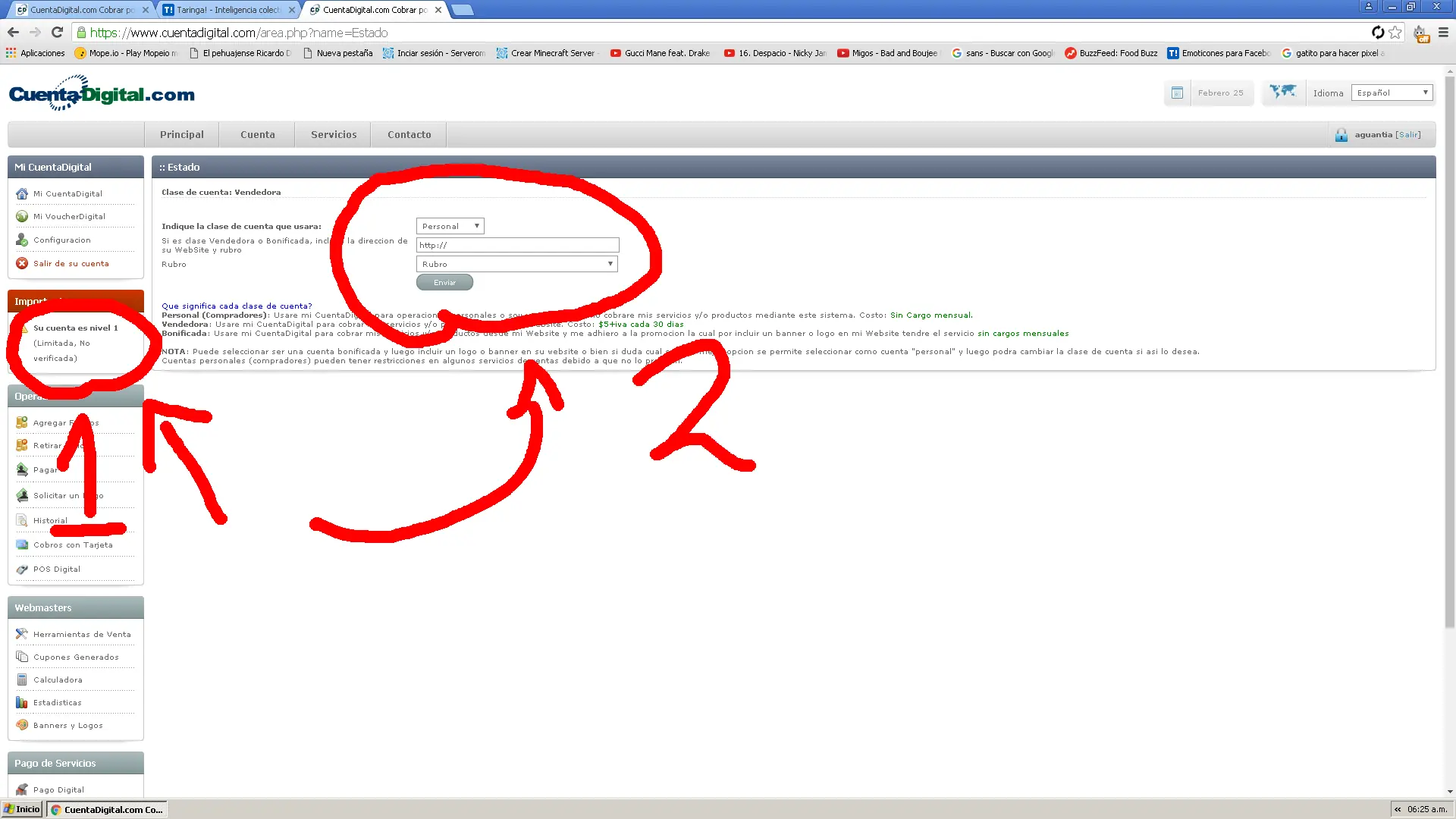Click the Pago Digital icon
The width and height of the screenshot is (1456, 819).
click(x=22, y=789)
